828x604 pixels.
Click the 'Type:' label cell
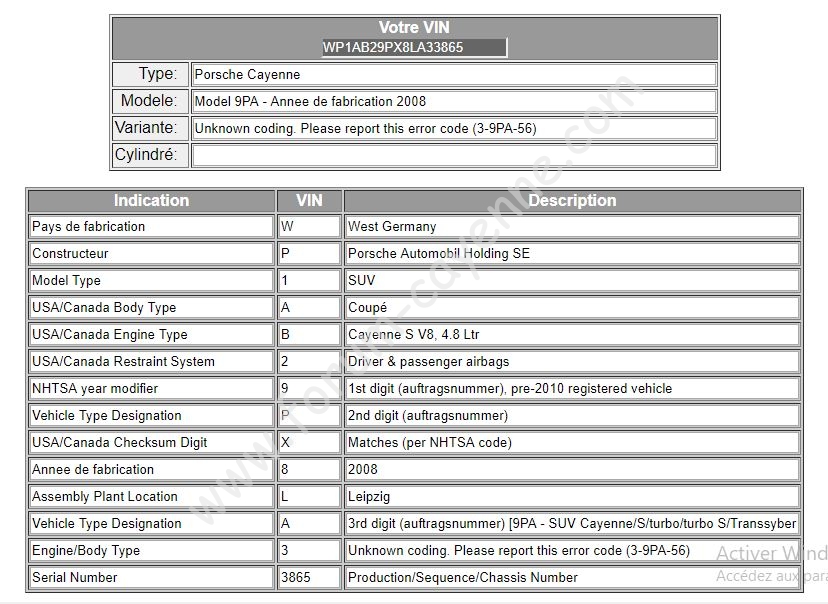150,74
